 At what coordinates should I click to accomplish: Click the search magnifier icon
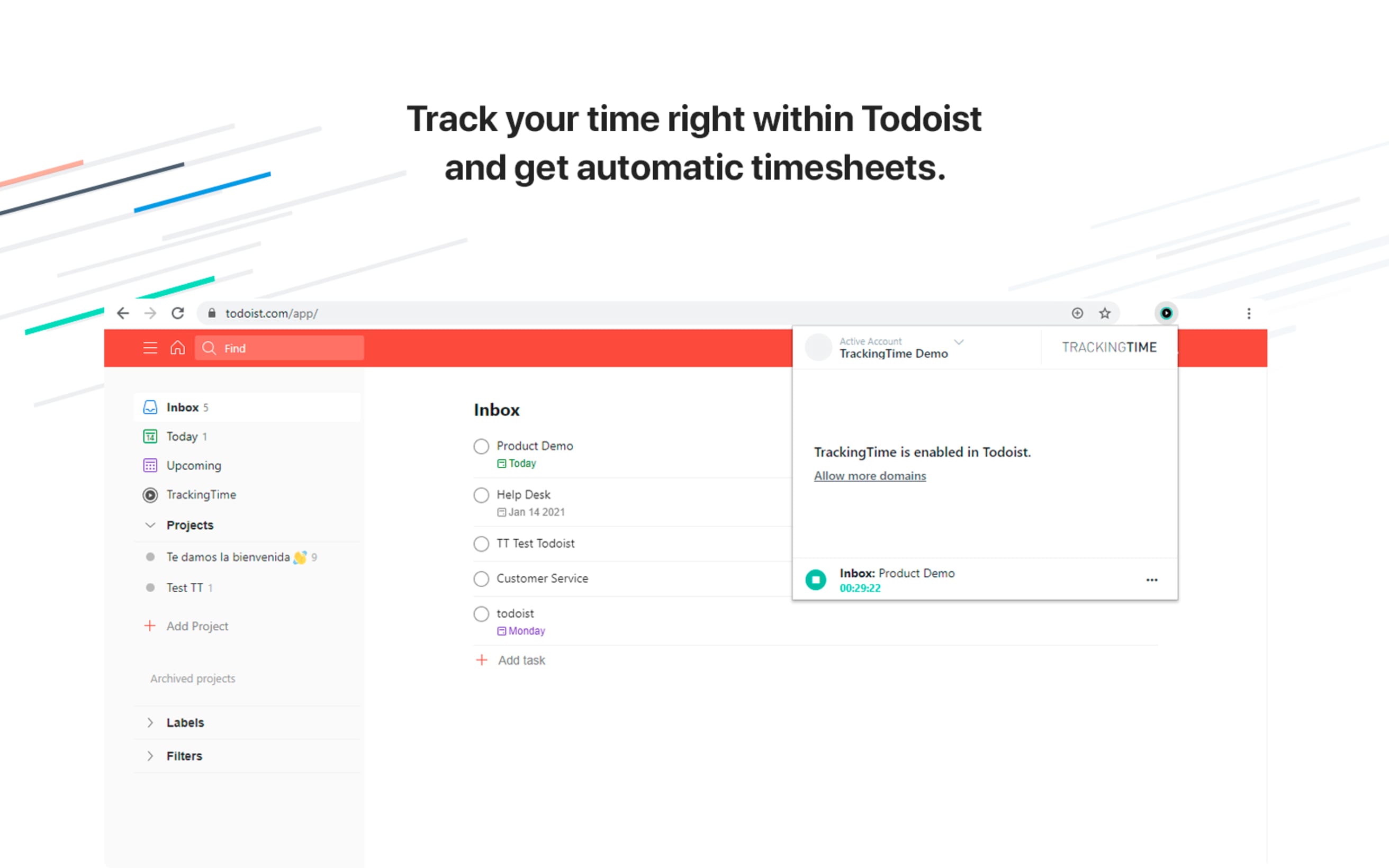(x=211, y=348)
